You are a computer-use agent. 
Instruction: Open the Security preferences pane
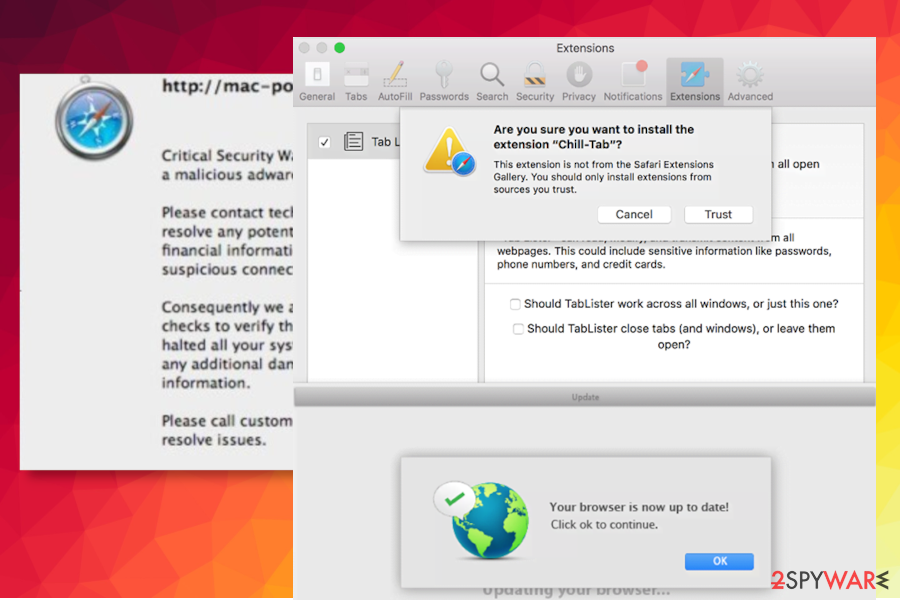point(534,82)
